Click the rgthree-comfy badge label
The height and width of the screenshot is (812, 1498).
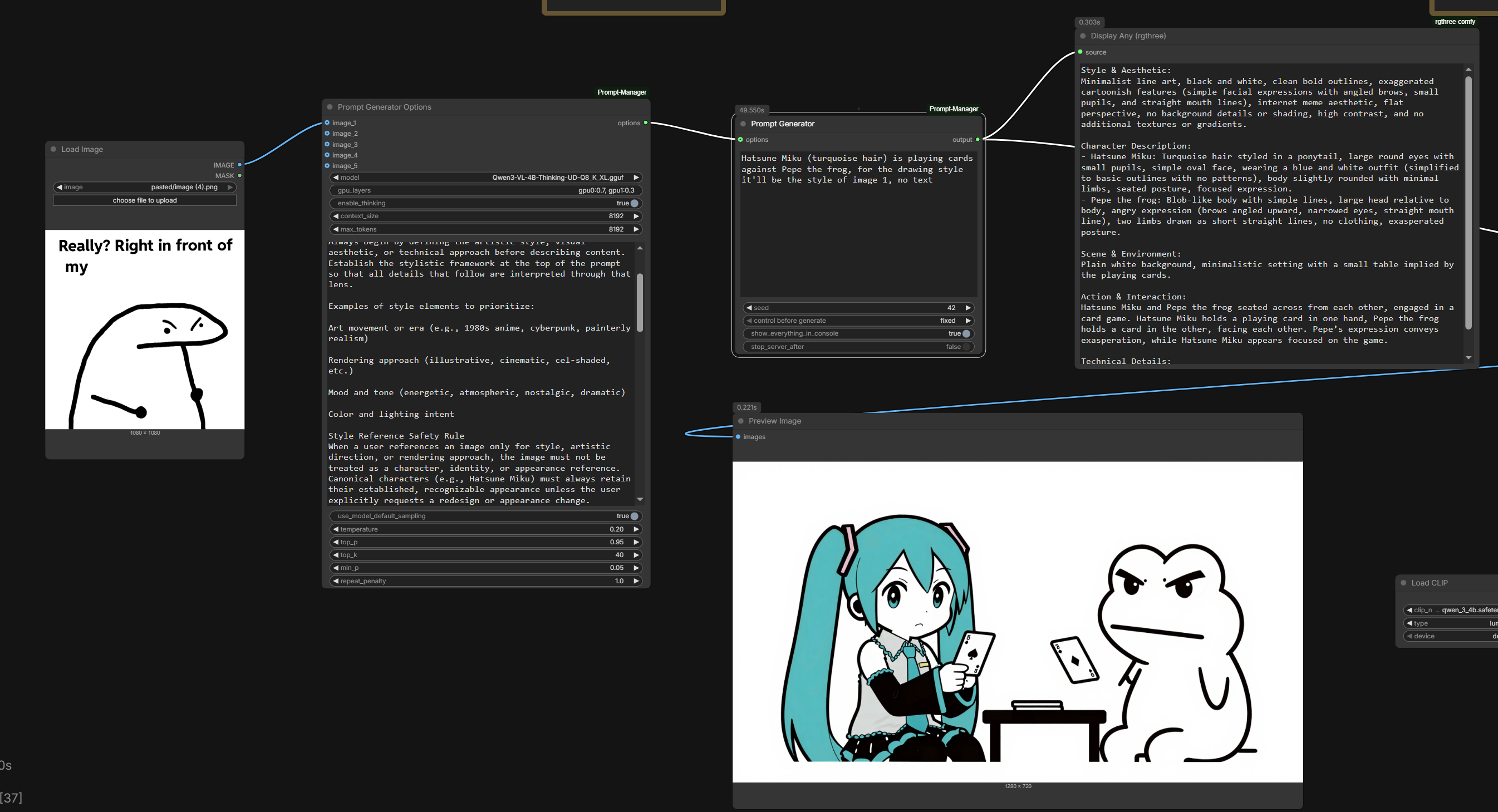pyautogui.click(x=1455, y=22)
